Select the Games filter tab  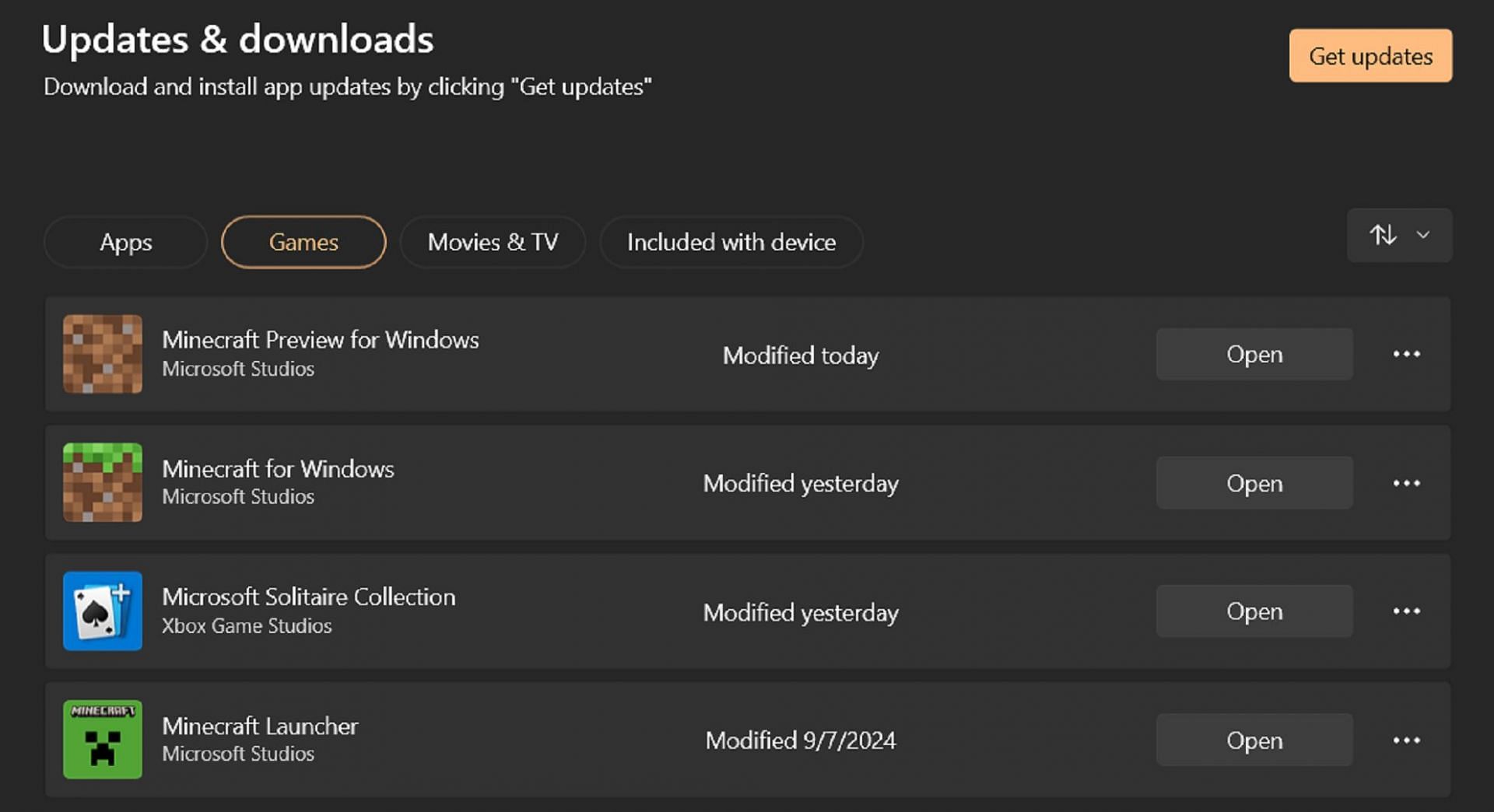(303, 242)
